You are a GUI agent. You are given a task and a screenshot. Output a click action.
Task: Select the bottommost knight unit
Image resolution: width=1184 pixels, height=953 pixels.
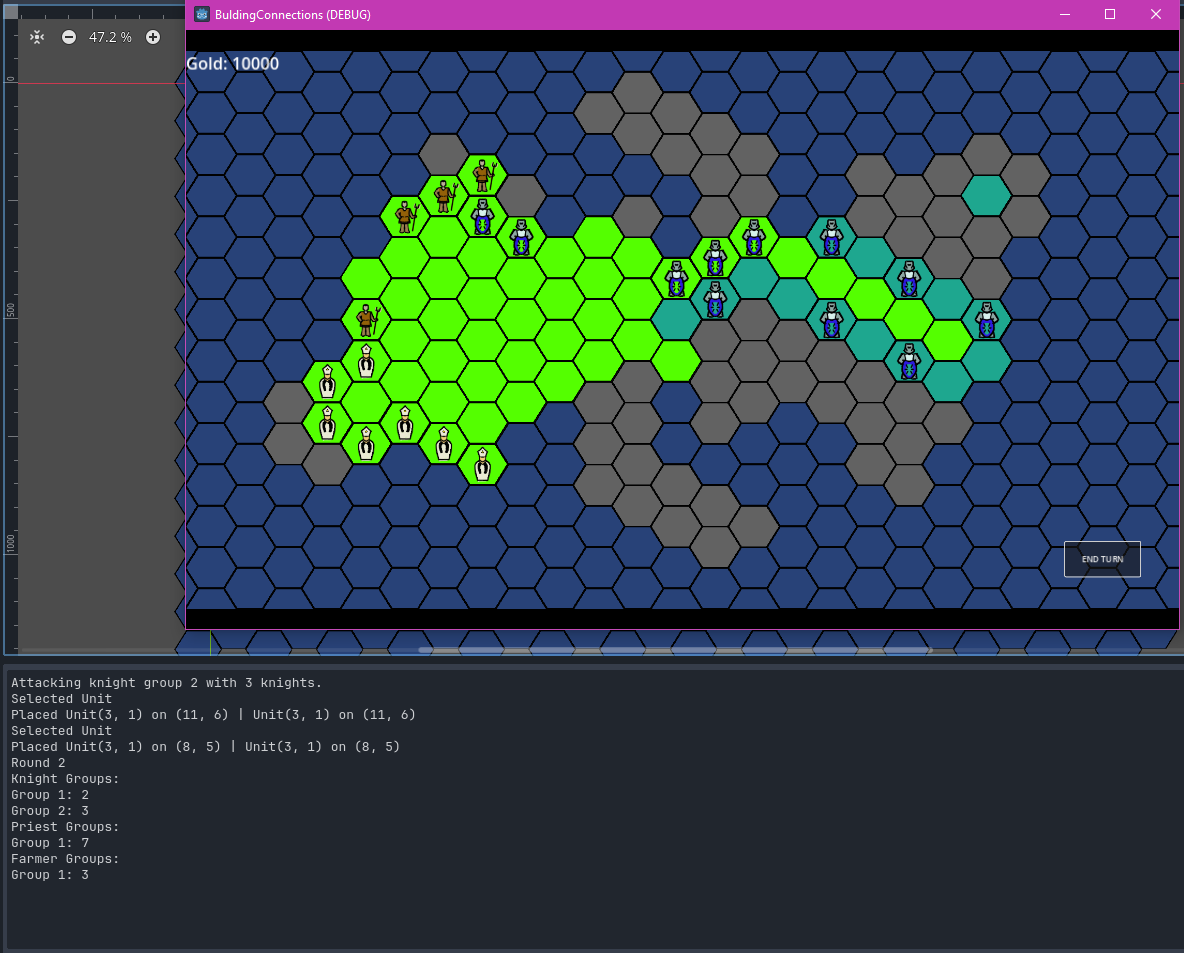tap(908, 361)
